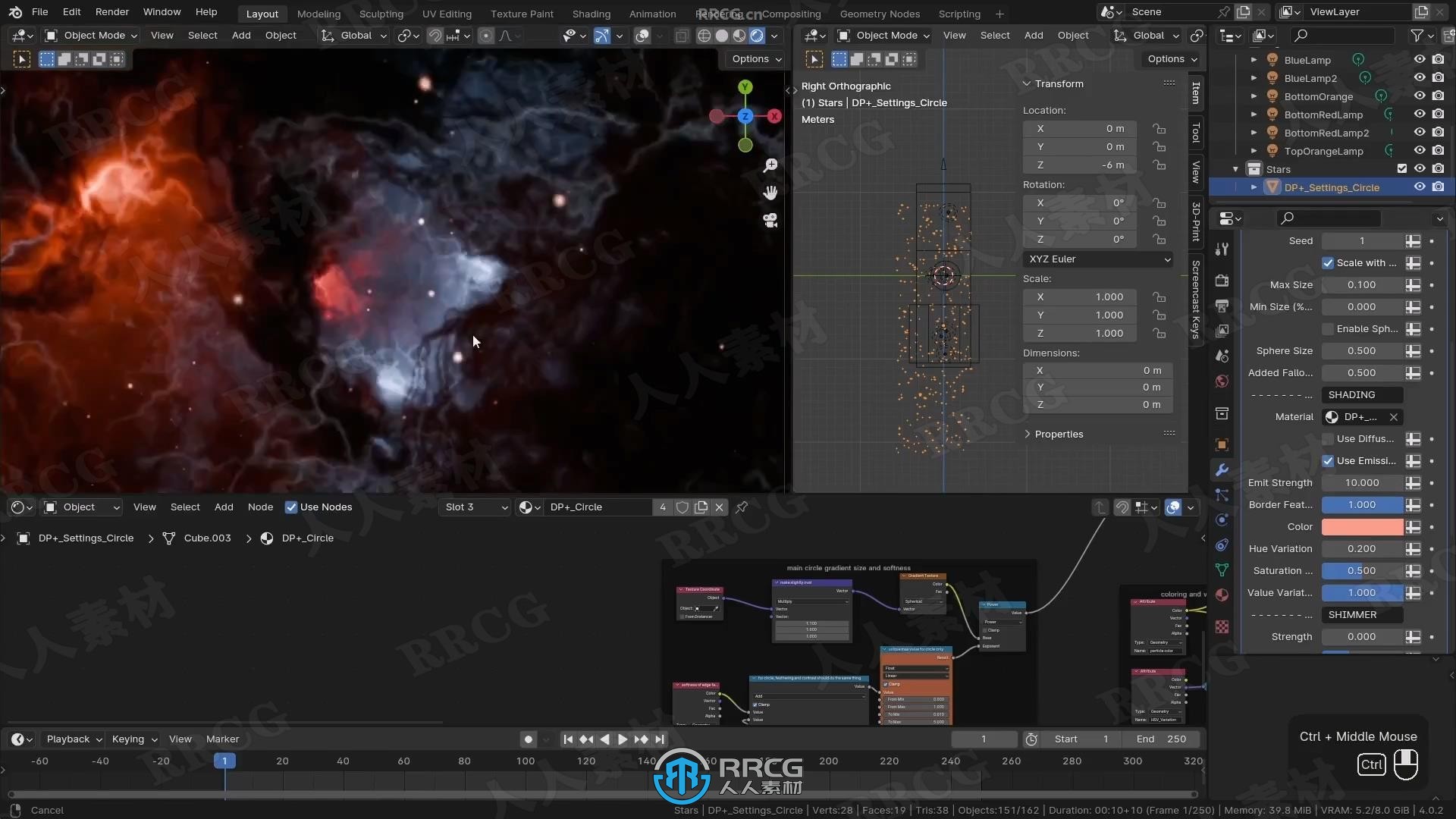Click the scene camera/render icon in header
Screen dimensions: 1456x819
tap(1107, 11)
